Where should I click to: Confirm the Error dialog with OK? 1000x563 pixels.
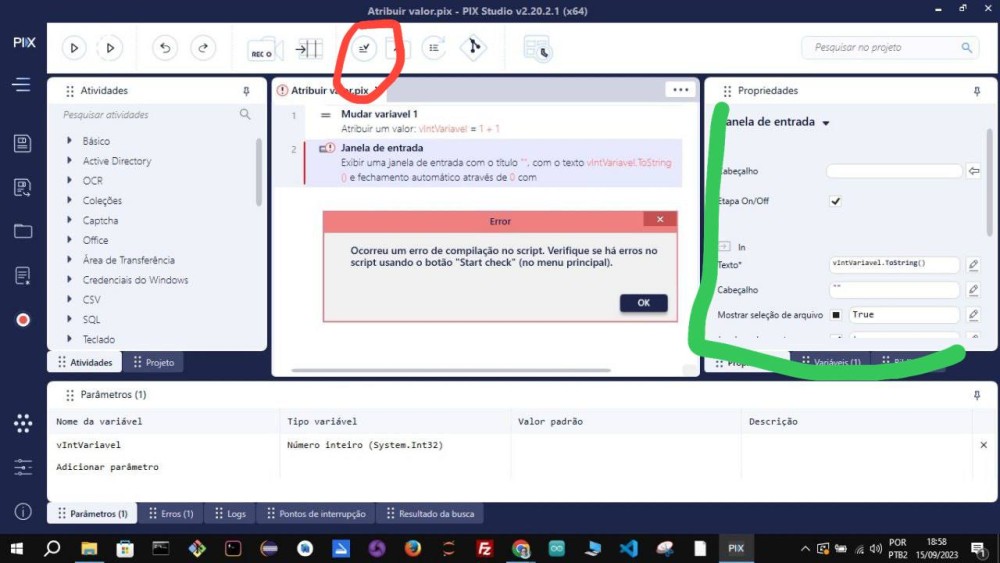tap(643, 303)
